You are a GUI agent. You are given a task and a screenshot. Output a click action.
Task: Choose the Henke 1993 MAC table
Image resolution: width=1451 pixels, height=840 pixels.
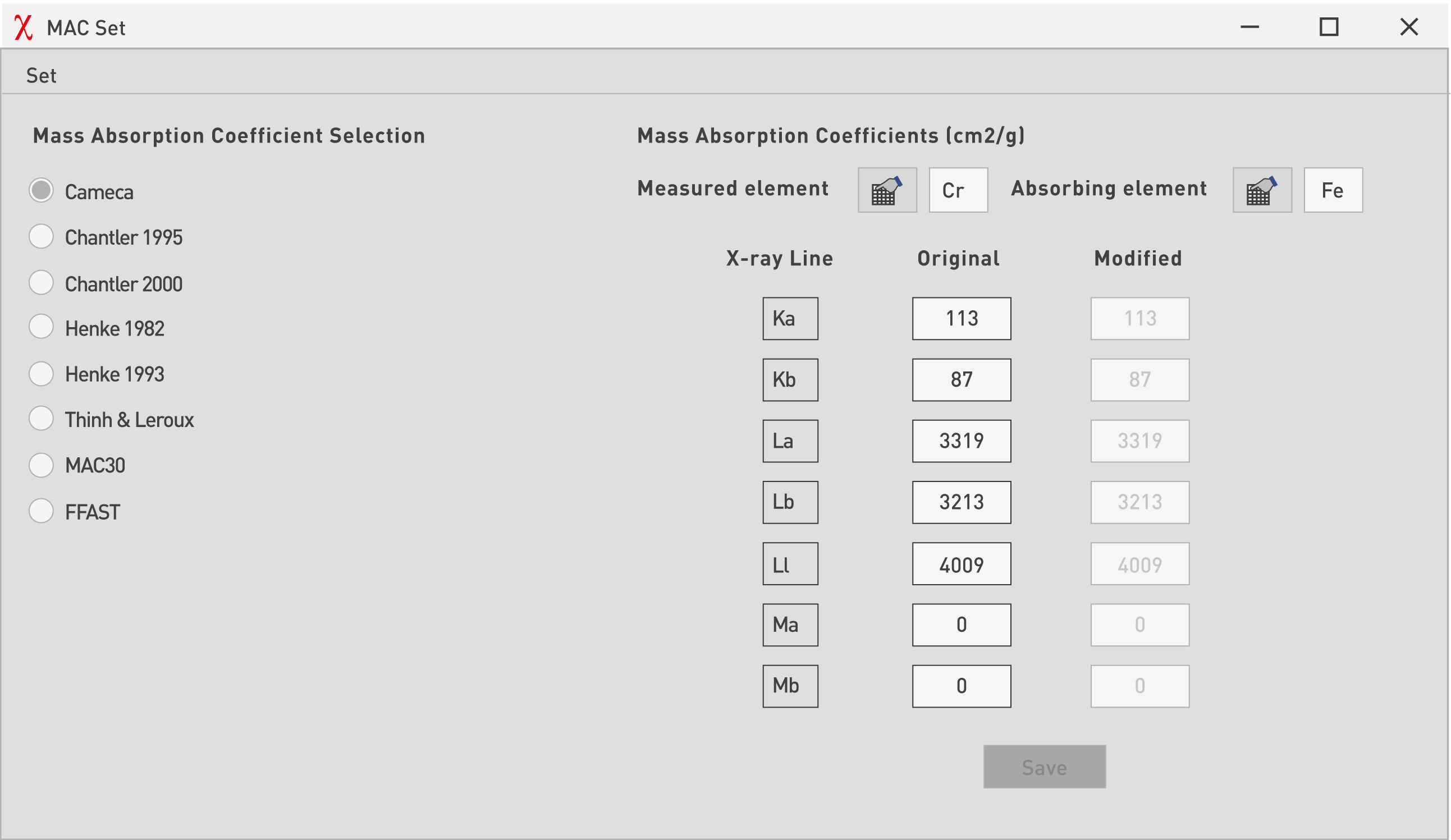click(42, 374)
